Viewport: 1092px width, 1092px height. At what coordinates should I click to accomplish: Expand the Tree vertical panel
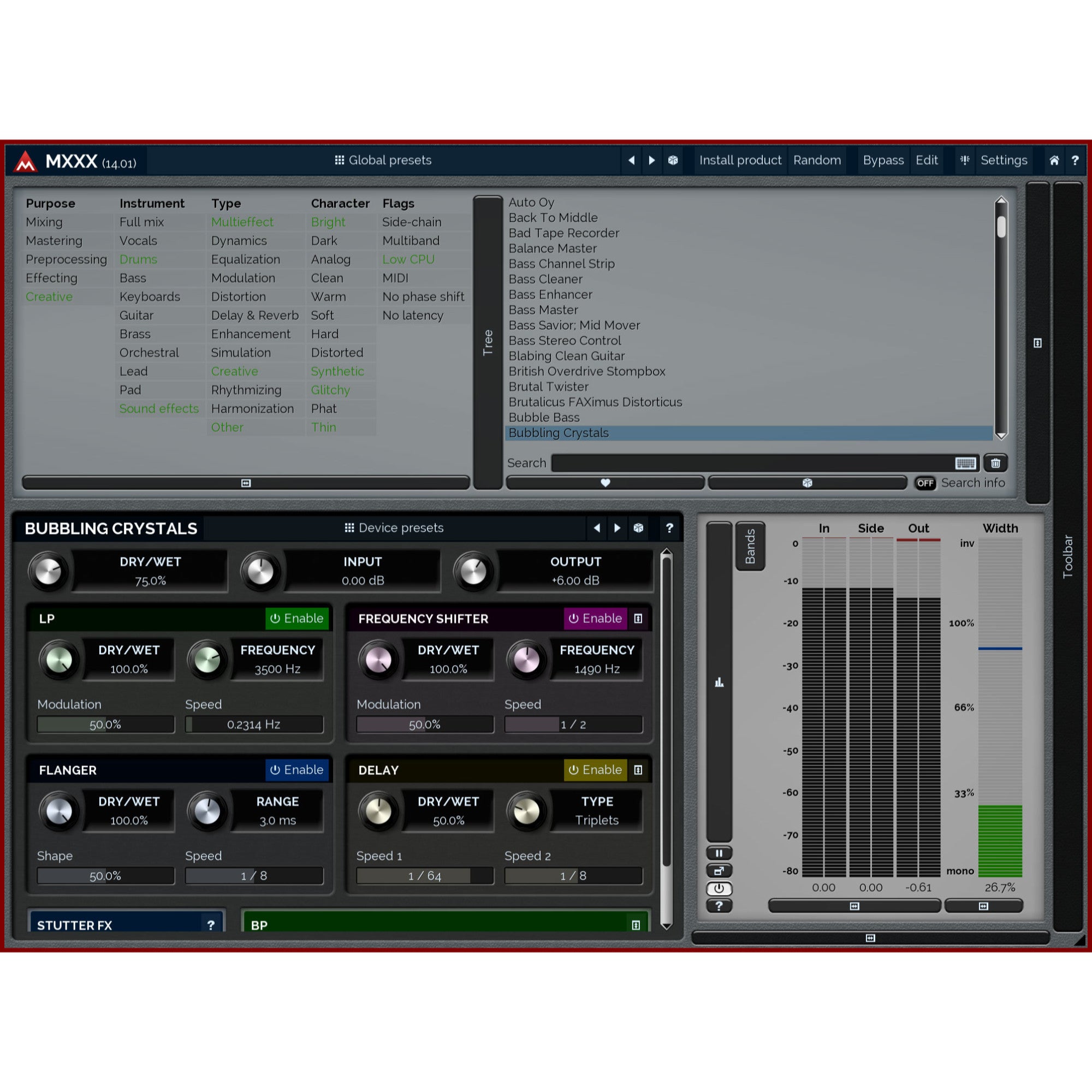[488, 342]
